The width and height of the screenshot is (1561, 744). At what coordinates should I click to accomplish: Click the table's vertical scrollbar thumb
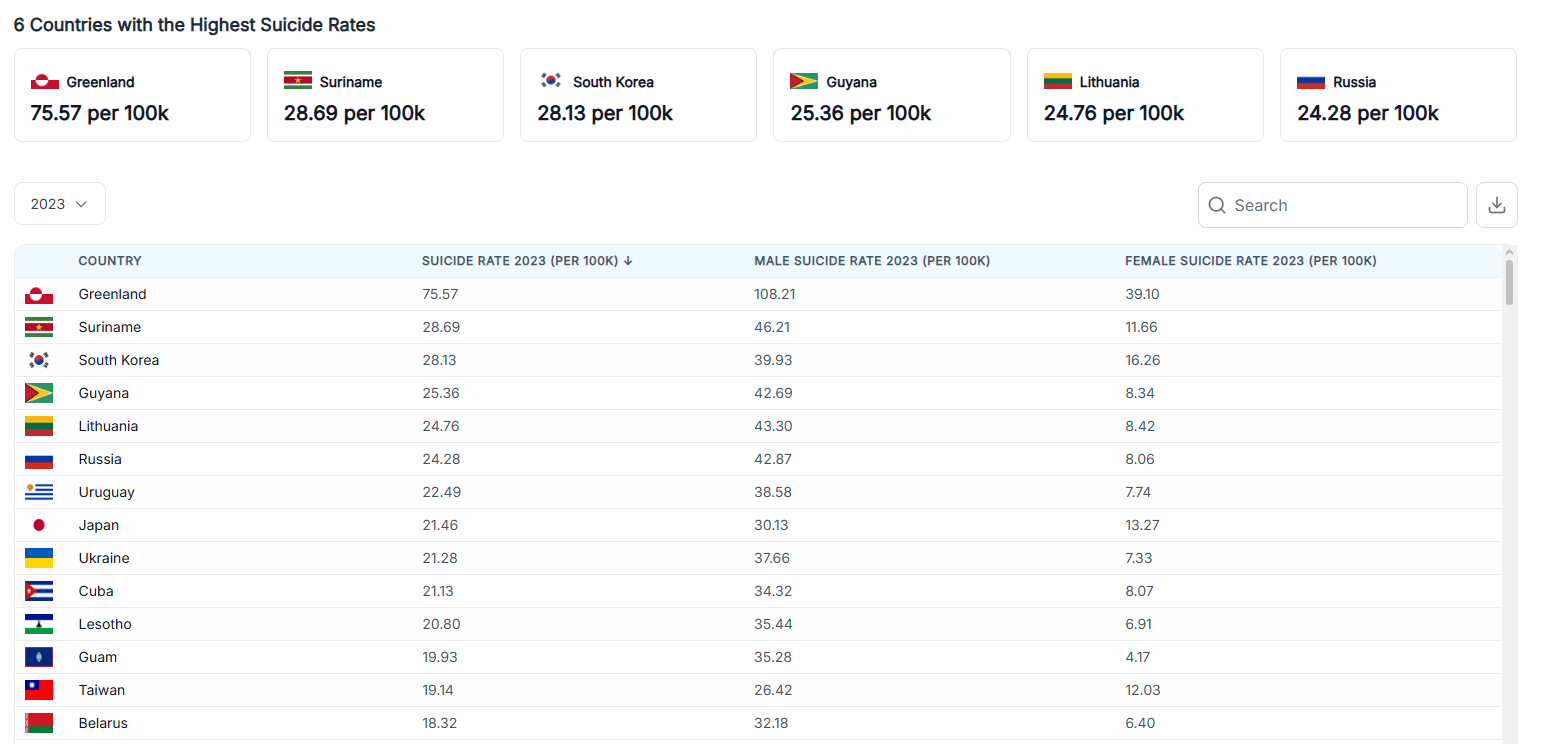(1509, 282)
